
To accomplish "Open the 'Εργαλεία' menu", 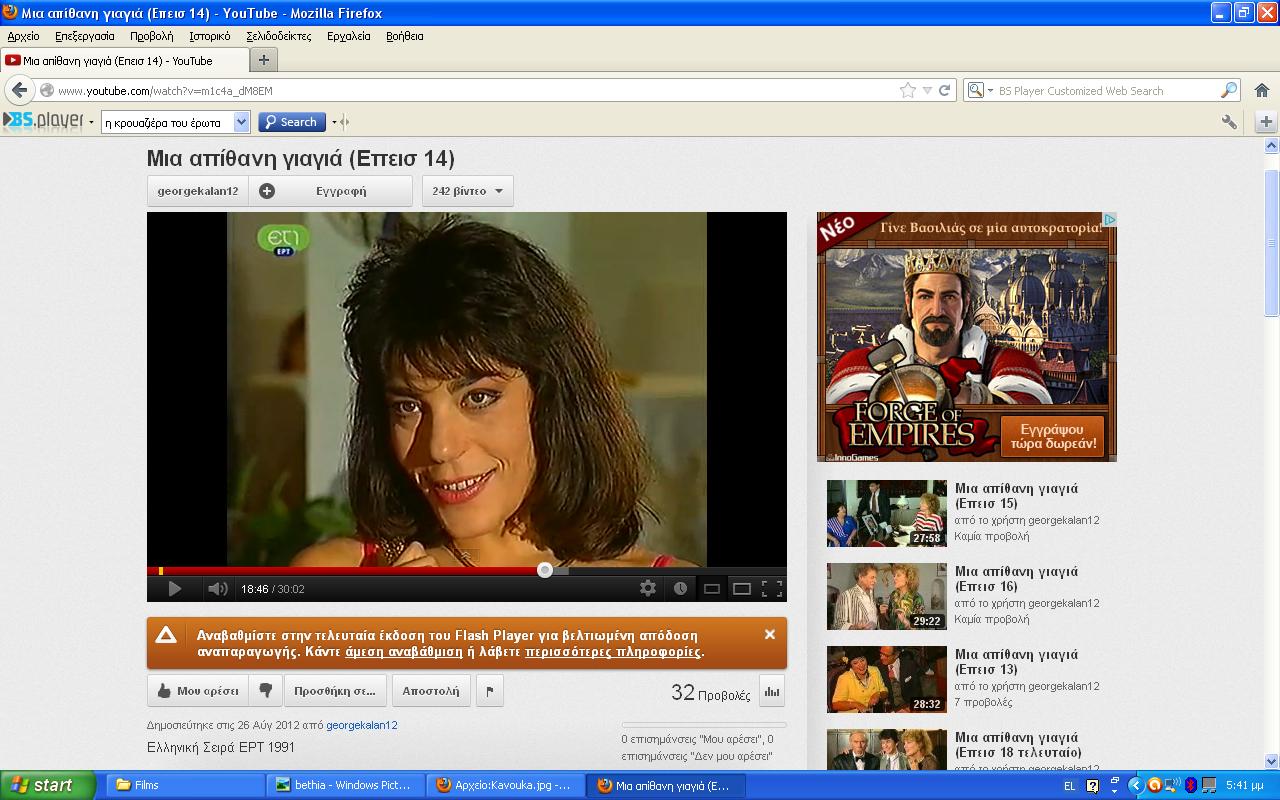I will tap(348, 36).
